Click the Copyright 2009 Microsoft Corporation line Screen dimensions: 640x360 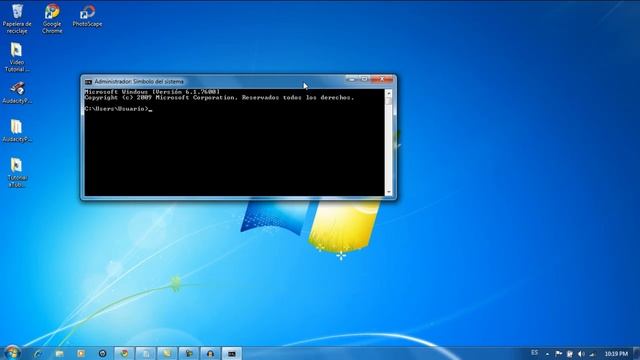coord(219,98)
